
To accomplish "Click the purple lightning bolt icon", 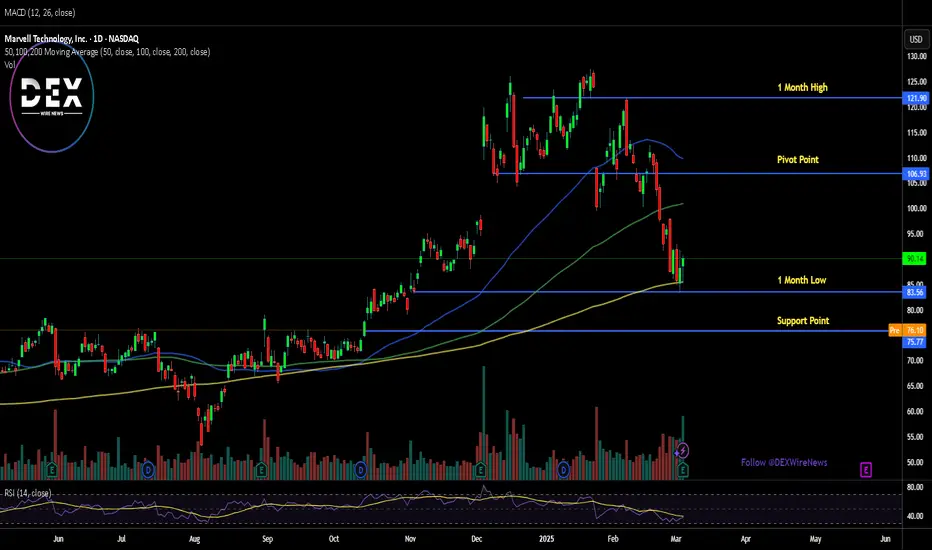I will pos(682,451).
